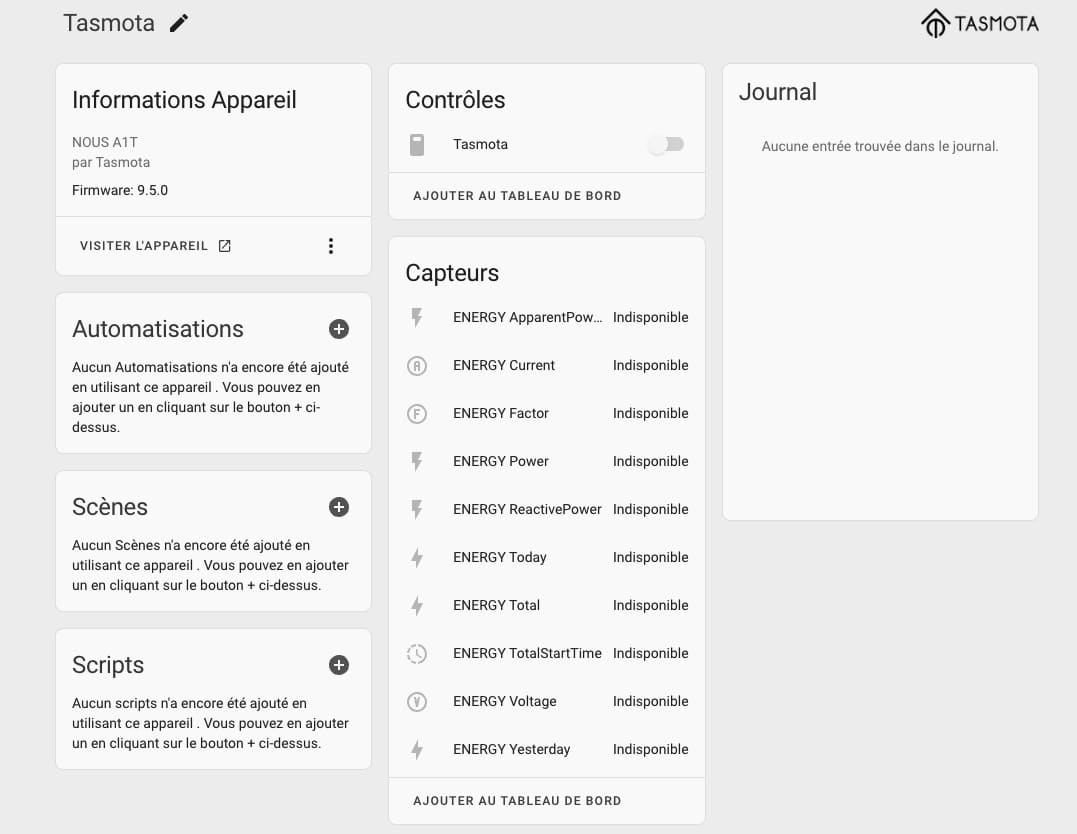Image resolution: width=1077 pixels, height=834 pixels.
Task: Click the Journal card heading
Action: (778, 92)
